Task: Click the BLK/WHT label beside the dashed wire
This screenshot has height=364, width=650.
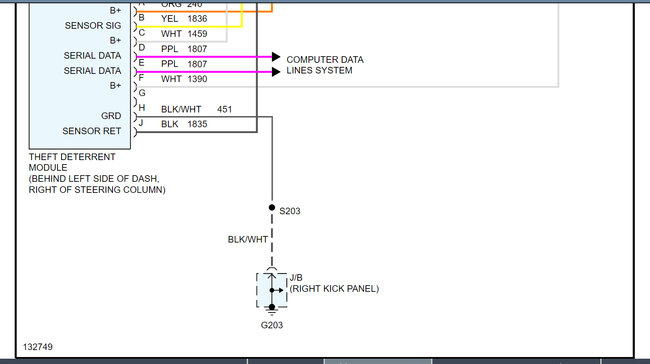Action: 248,240
